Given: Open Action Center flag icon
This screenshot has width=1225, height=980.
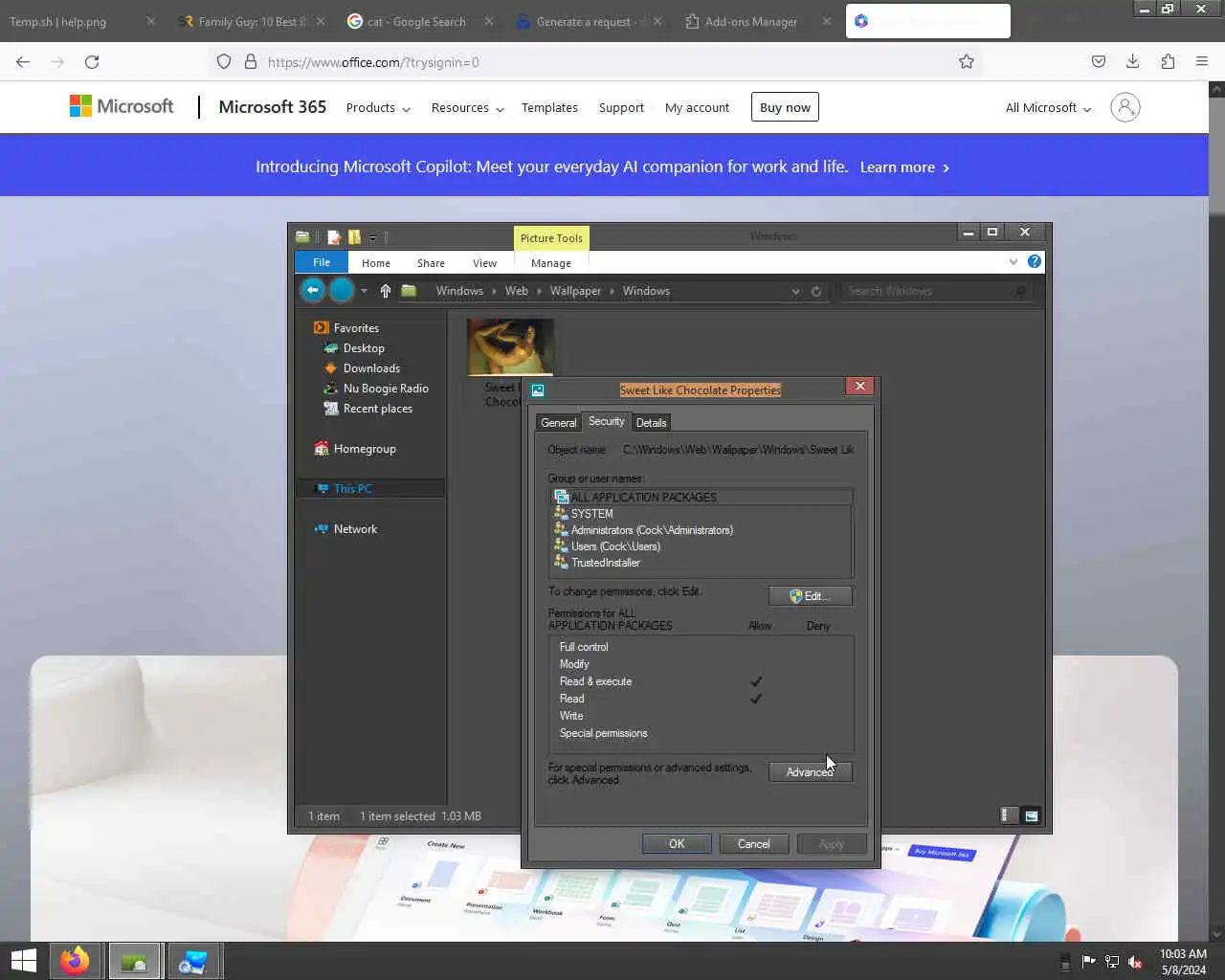Looking at the screenshot, I should click(1089, 962).
